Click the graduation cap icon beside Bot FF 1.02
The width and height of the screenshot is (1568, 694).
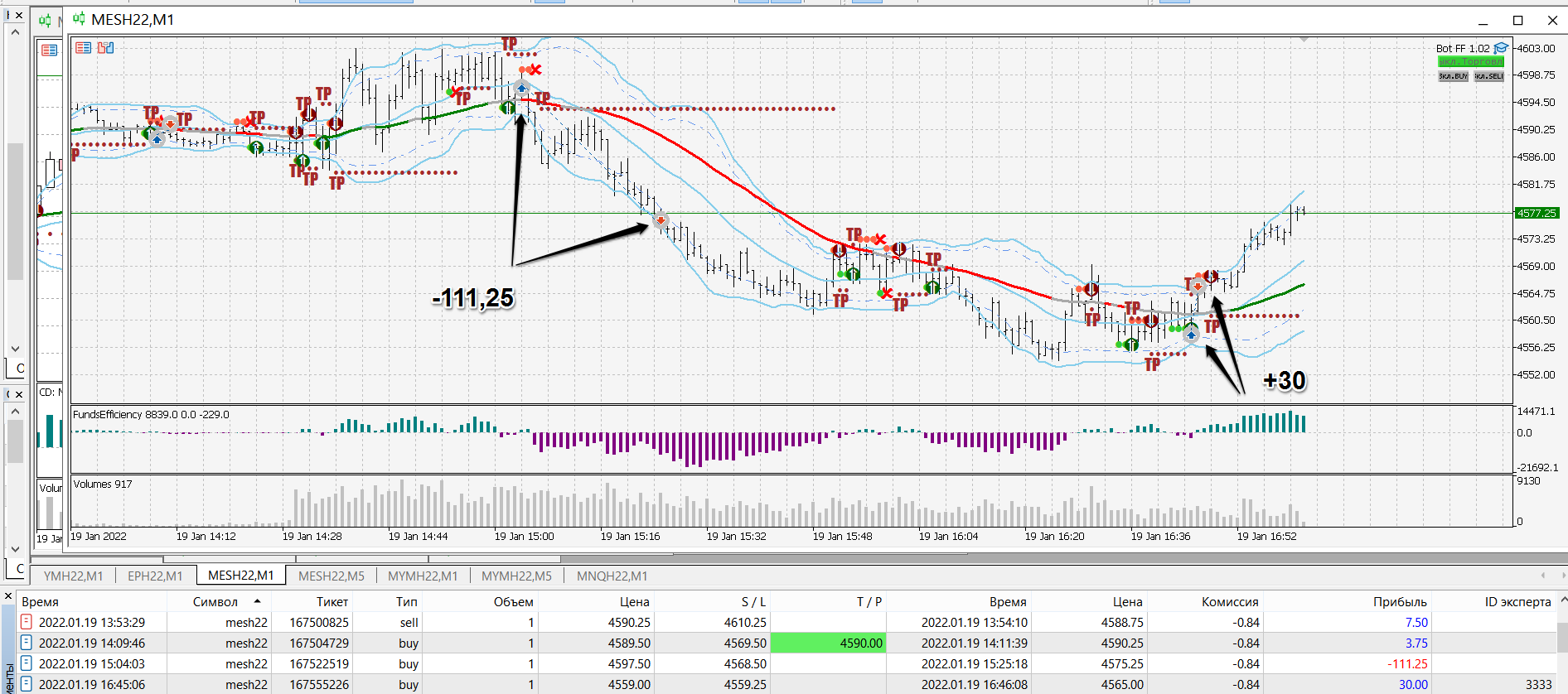click(1501, 48)
